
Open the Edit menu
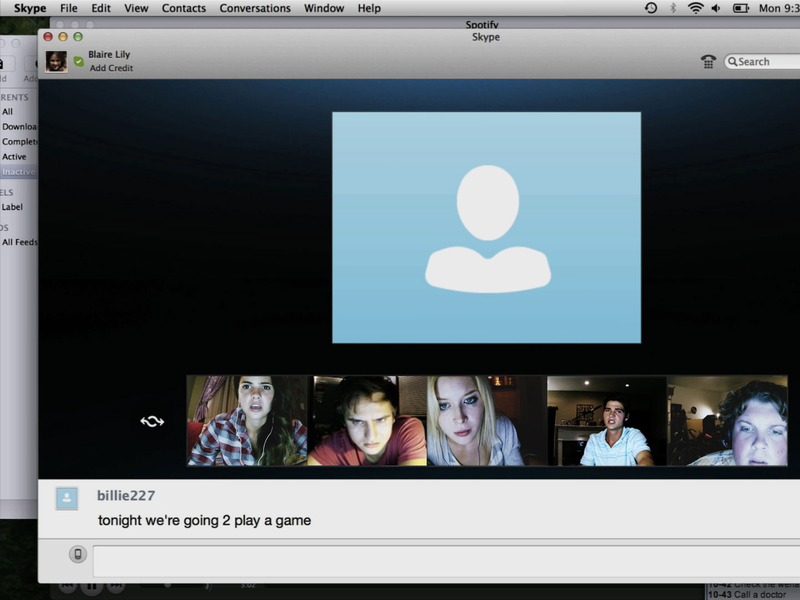101,8
